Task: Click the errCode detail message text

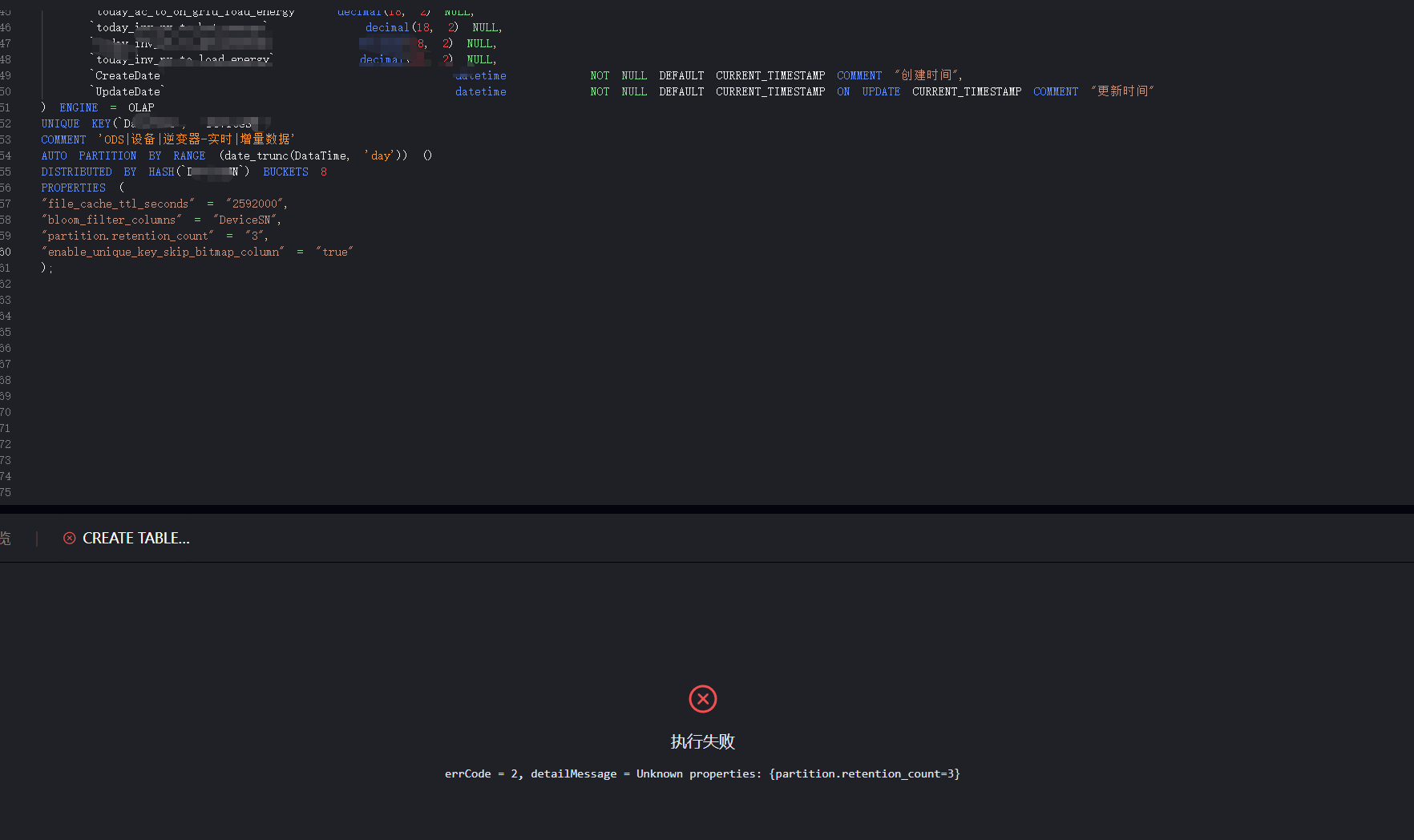Action: [702, 773]
